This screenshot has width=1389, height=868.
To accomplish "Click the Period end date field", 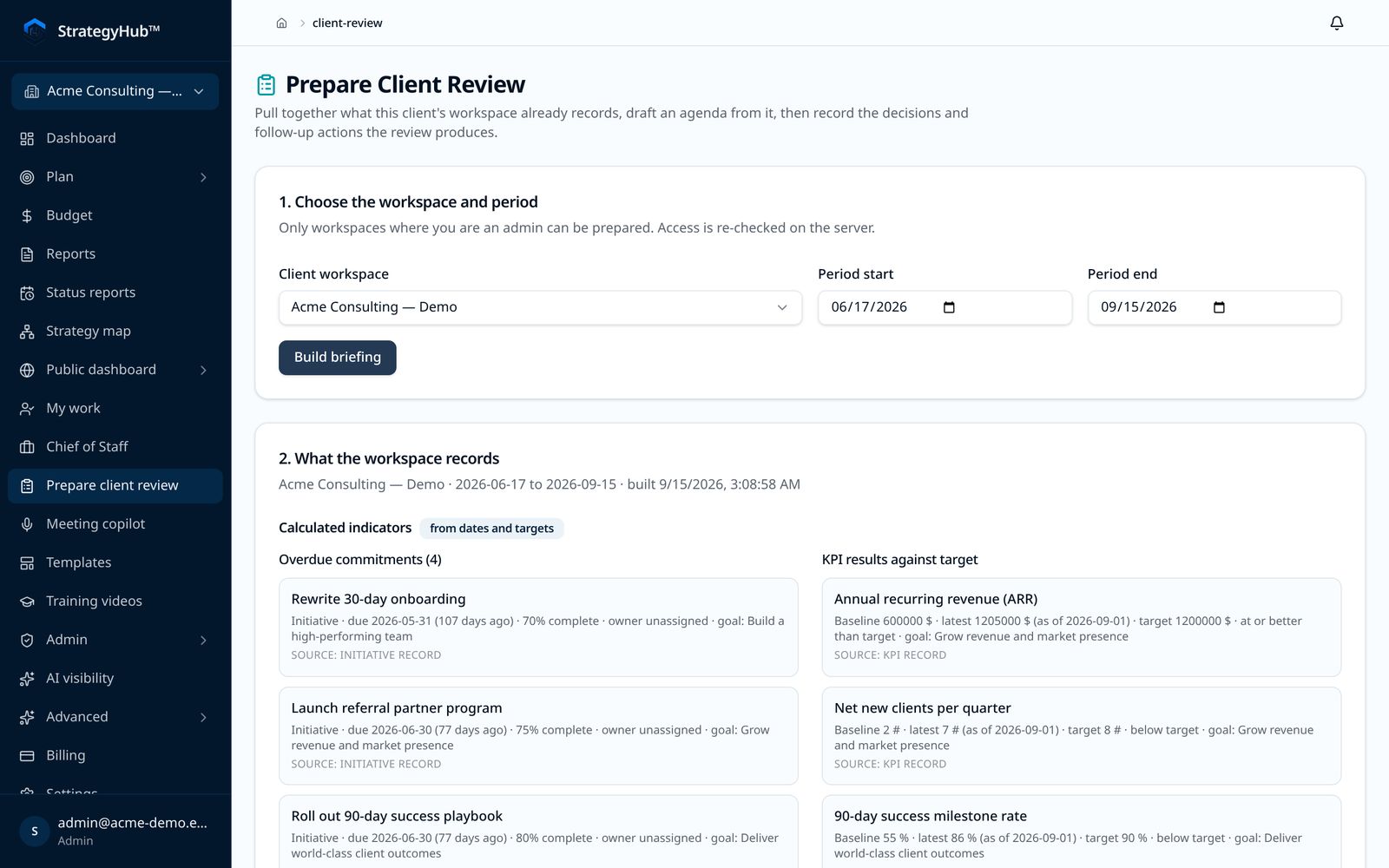I will 1215,307.
